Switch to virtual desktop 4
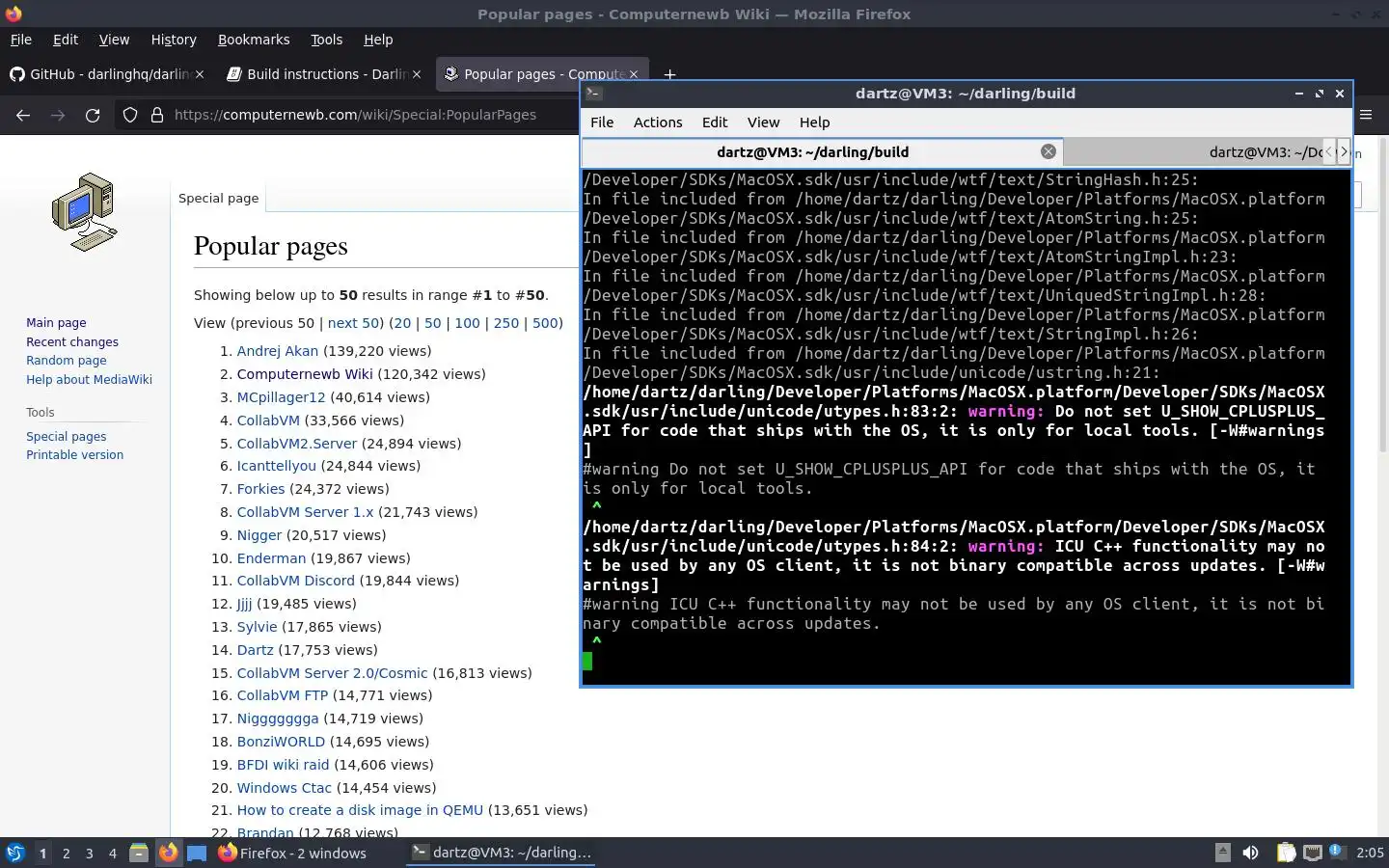This screenshot has width=1389, height=868. 113,853
